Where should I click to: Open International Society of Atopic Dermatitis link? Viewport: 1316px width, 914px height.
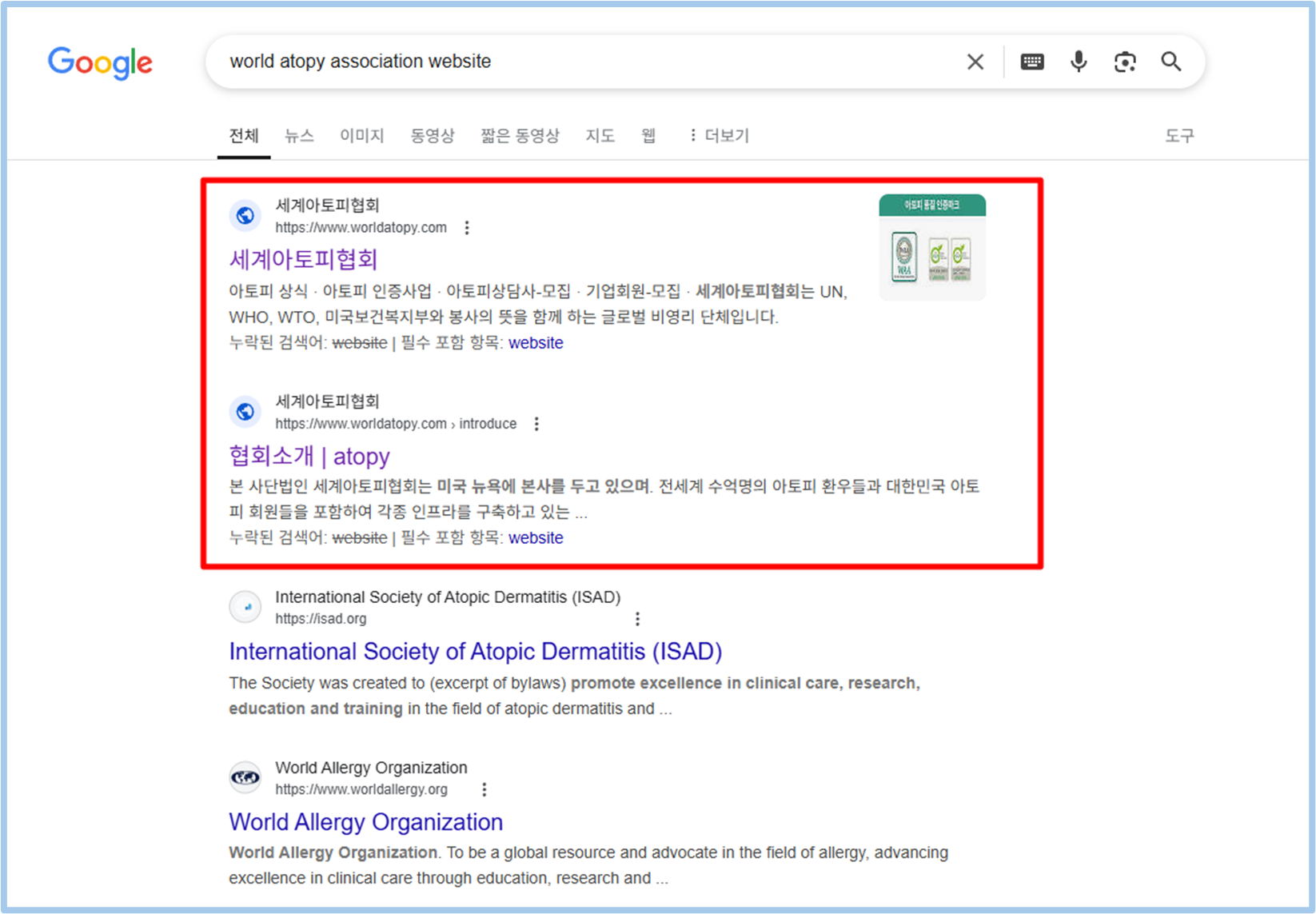(476, 652)
